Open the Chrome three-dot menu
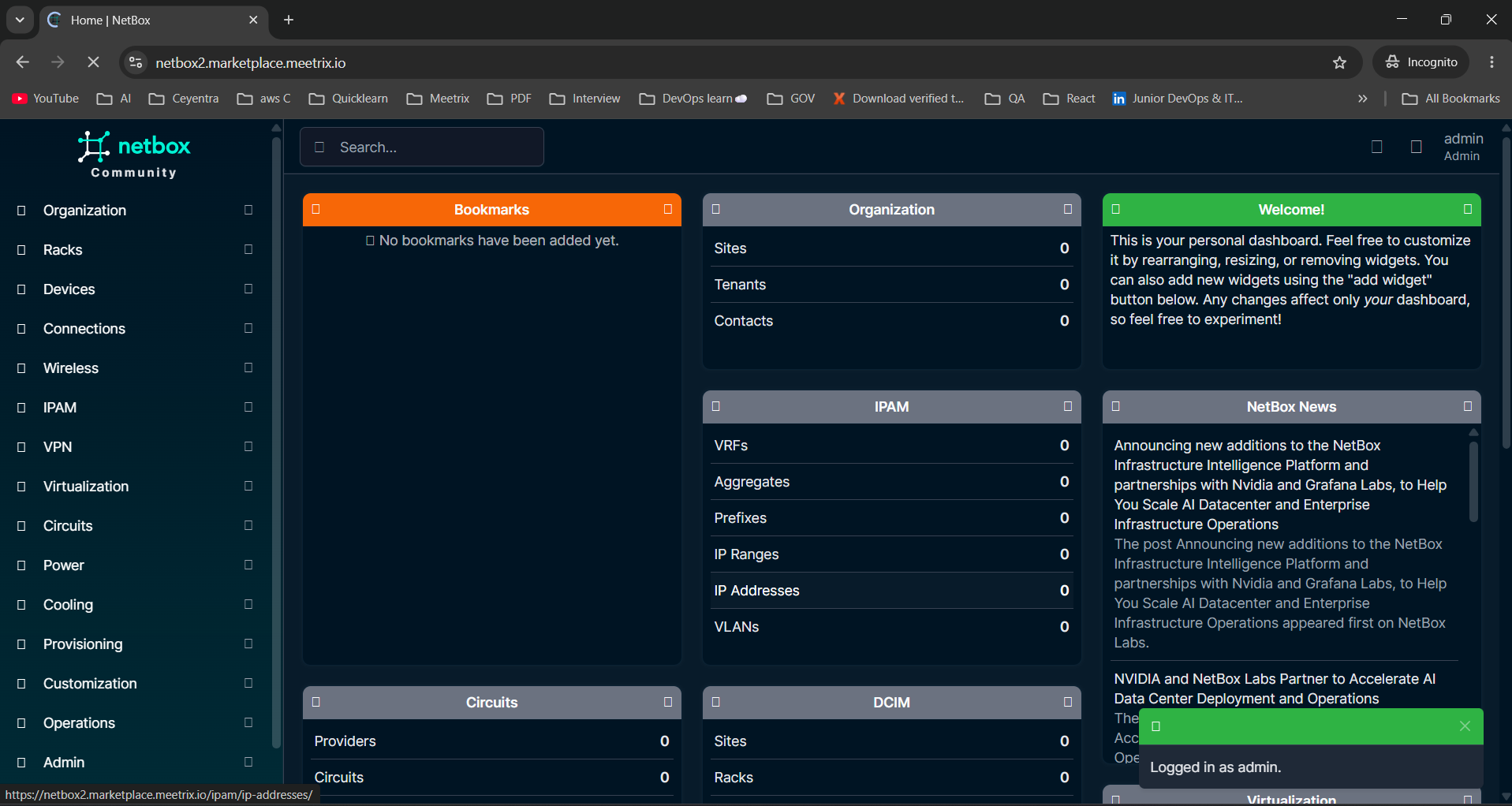This screenshot has height=806, width=1512. pyautogui.click(x=1491, y=62)
